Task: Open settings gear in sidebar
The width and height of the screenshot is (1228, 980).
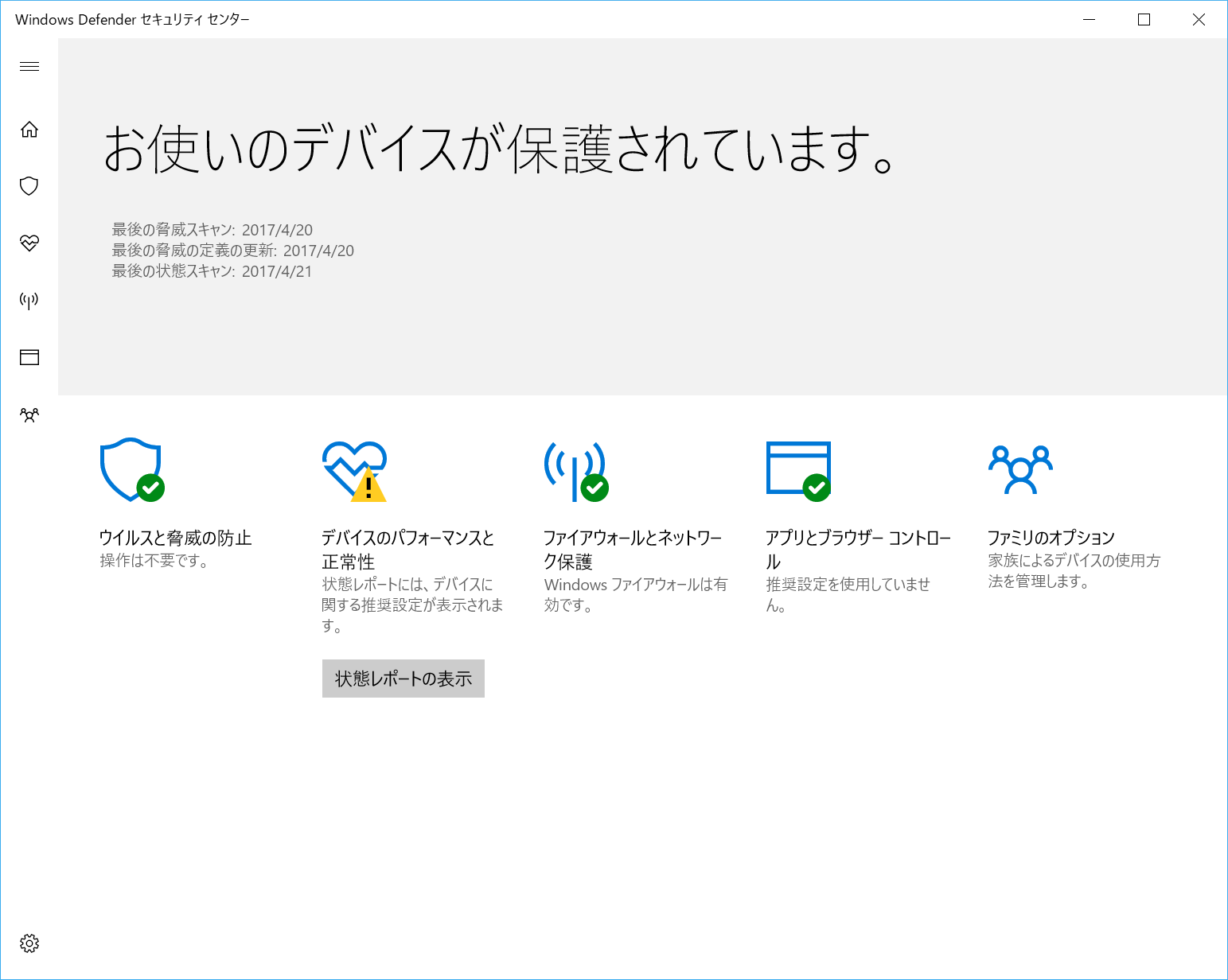Action: click(x=29, y=943)
